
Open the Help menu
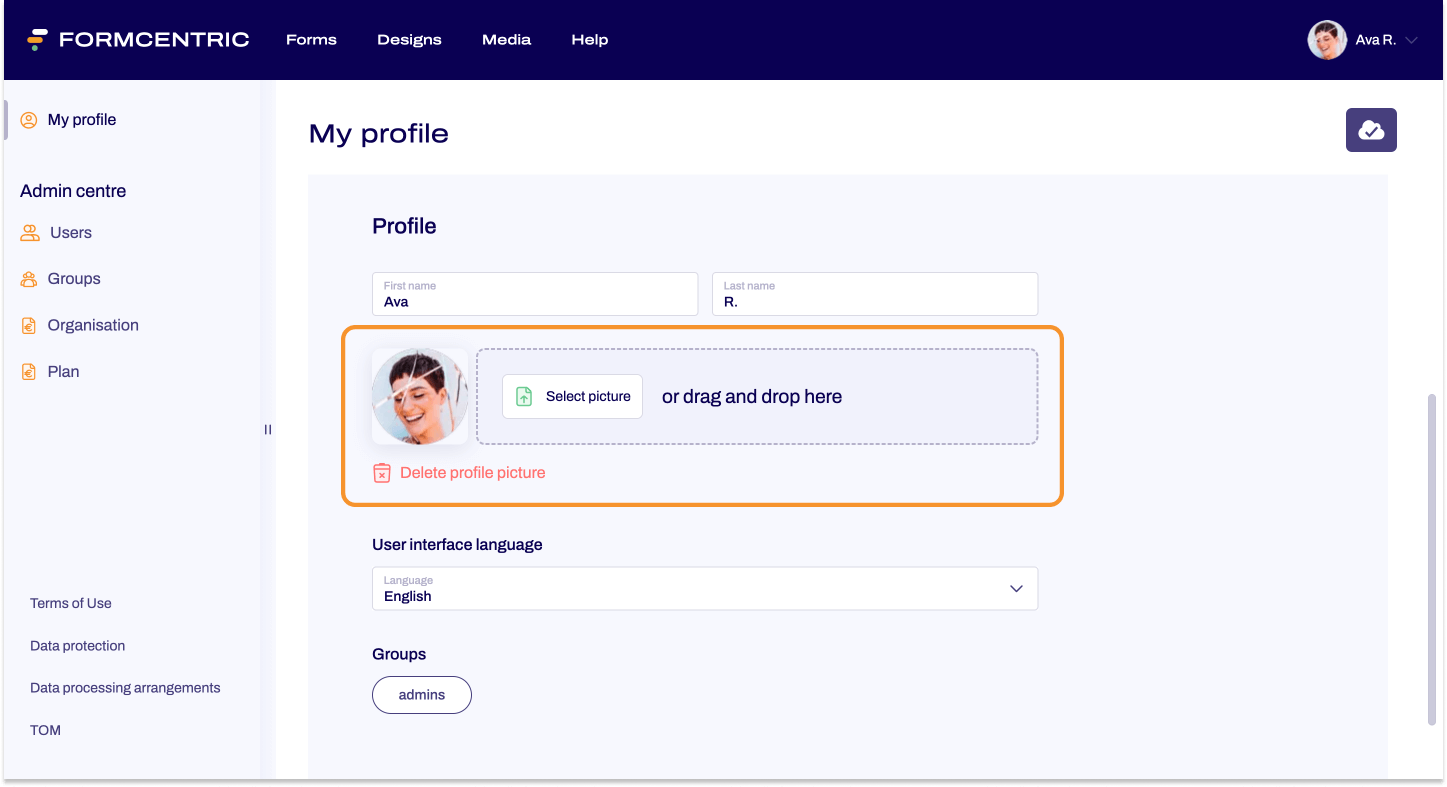pyautogui.click(x=589, y=40)
